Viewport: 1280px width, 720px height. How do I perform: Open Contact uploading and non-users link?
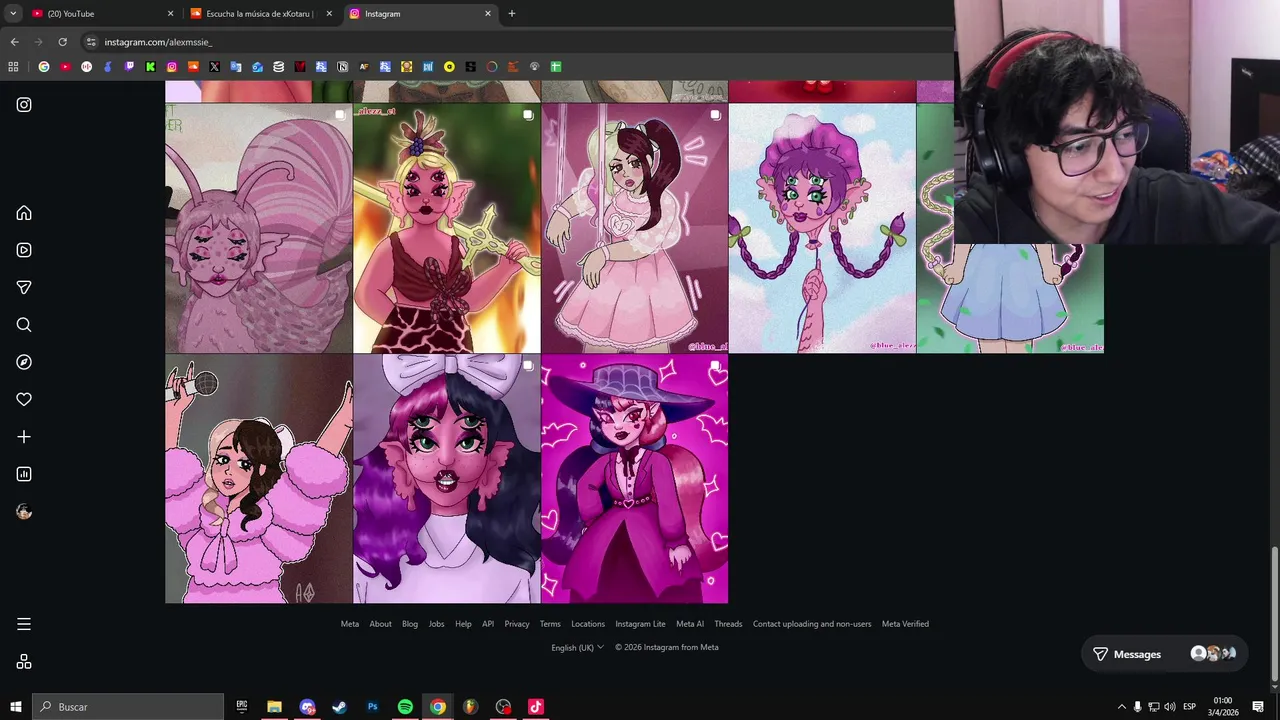(x=812, y=624)
